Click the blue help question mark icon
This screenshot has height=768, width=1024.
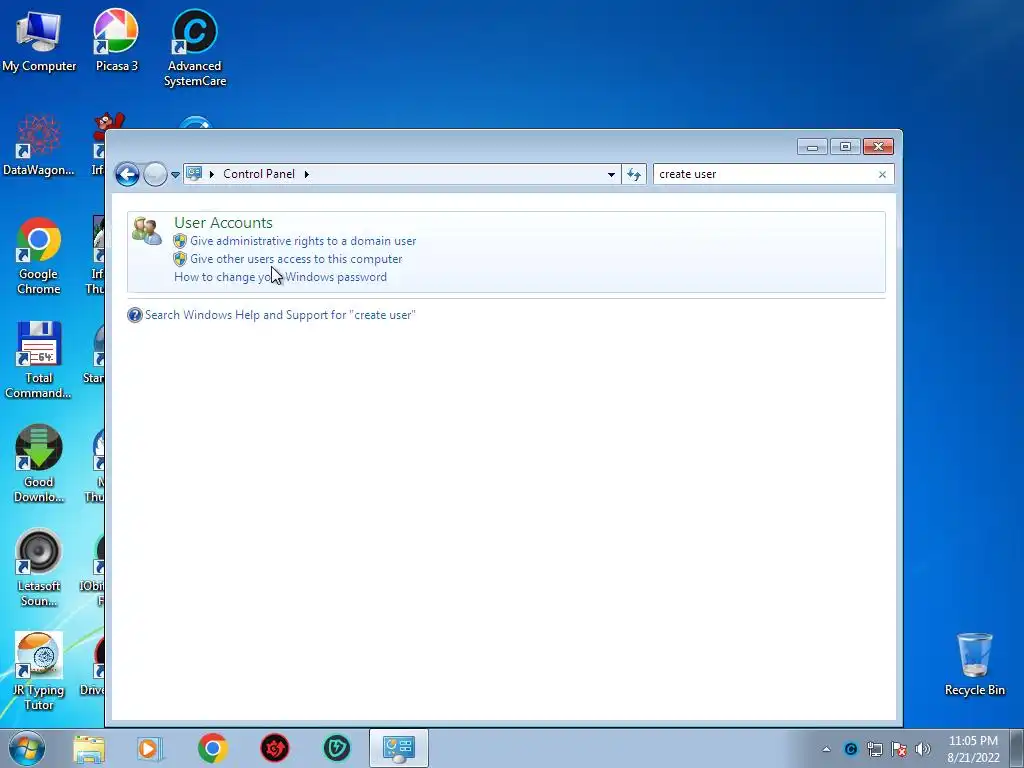[x=135, y=315]
